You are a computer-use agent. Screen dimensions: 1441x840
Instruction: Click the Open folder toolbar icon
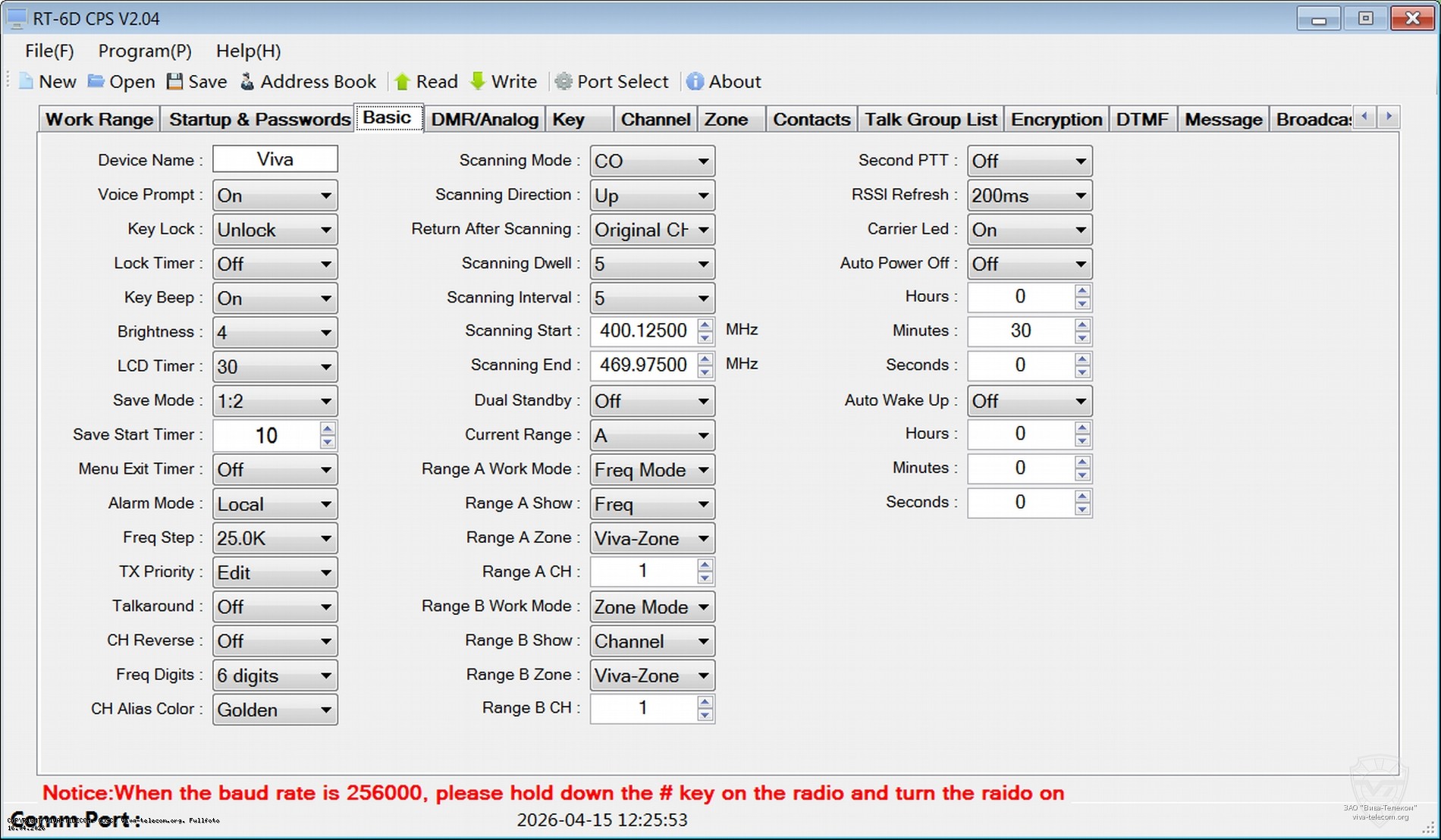coord(96,82)
